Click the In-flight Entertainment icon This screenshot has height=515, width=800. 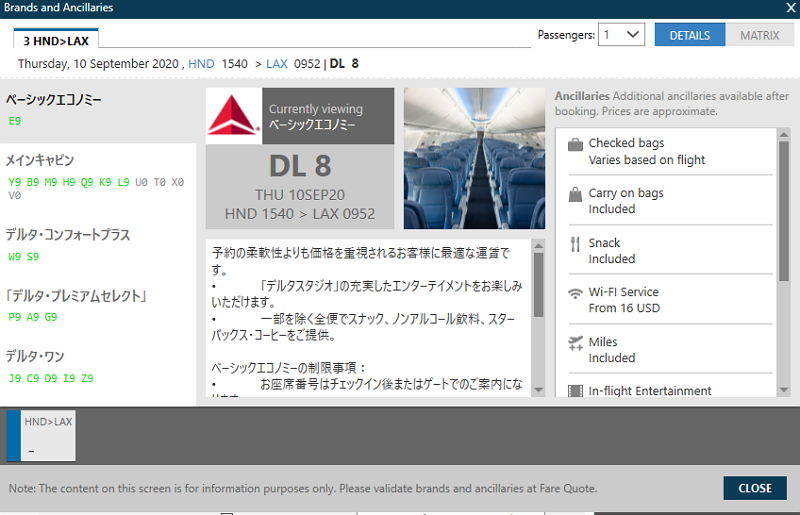coord(575,391)
